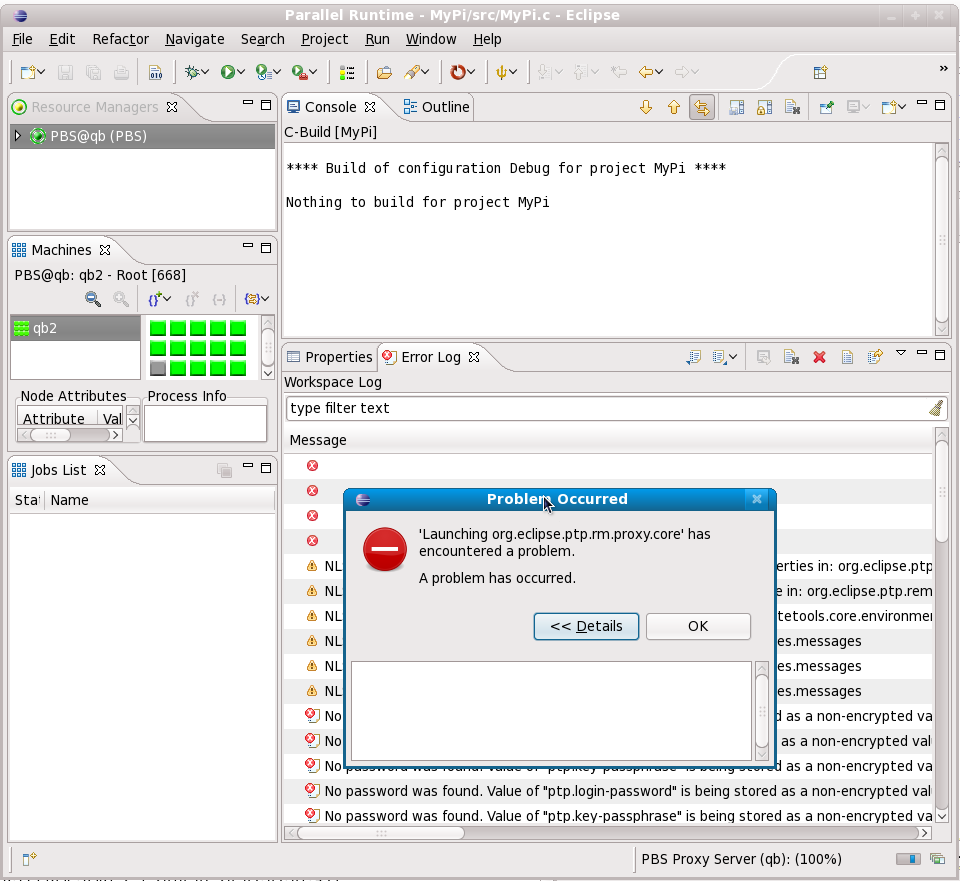Show the previous console with up arrow
Image resolution: width=960 pixels, height=881 pixels.
click(x=674, y=108)
